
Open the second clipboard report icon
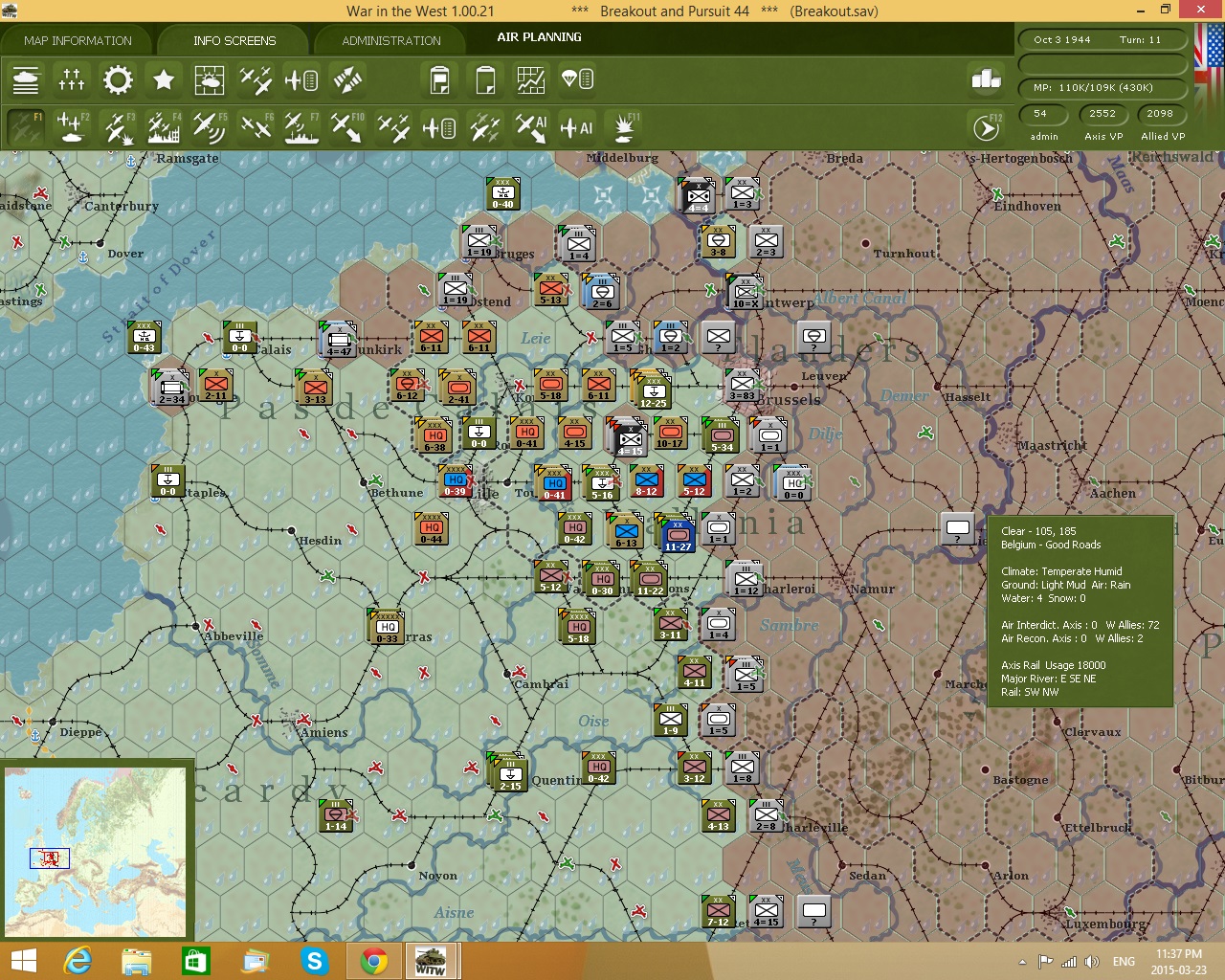(x=485, y=80)
